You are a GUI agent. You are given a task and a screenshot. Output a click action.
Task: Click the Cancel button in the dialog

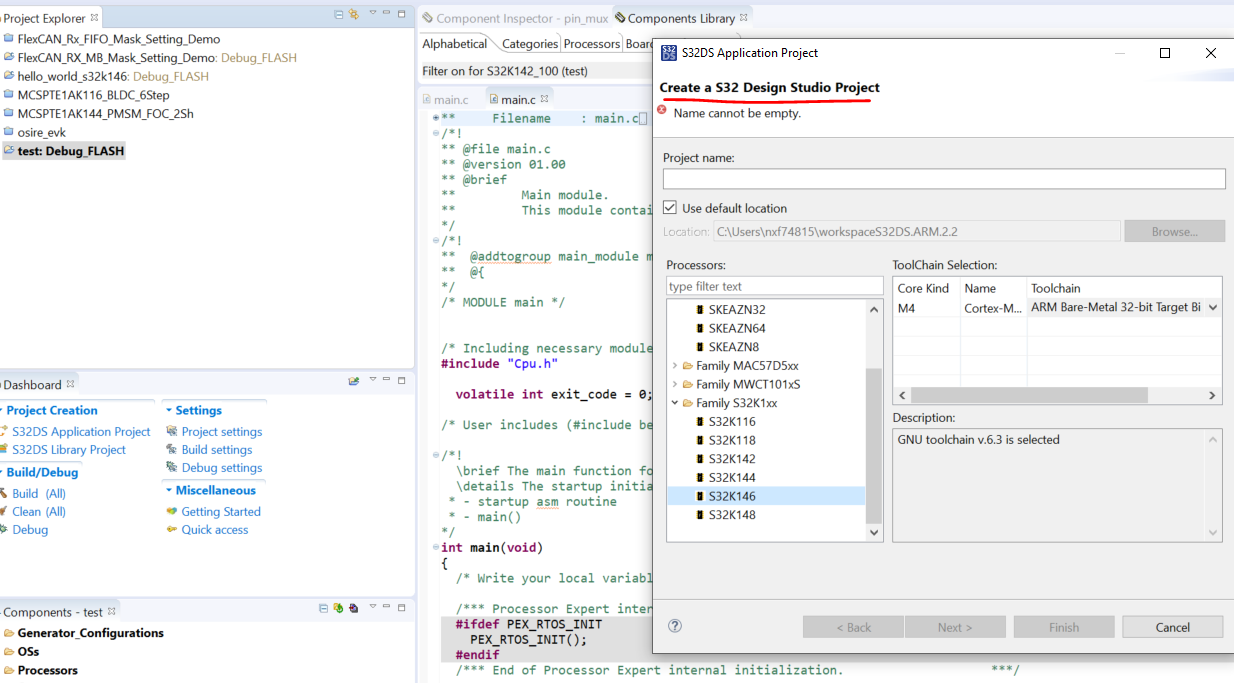[1172, 627]
